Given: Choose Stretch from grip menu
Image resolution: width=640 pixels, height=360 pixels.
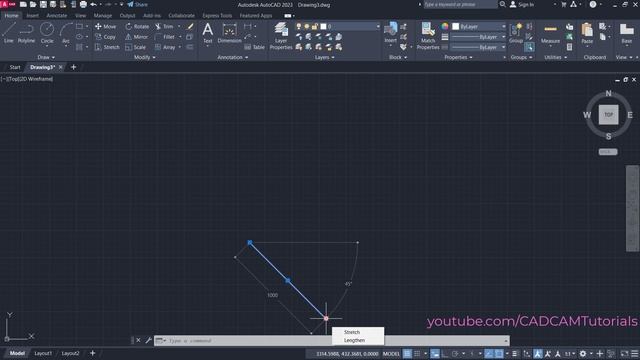Looking at the screenshot, I should click(x=352, y=332).
